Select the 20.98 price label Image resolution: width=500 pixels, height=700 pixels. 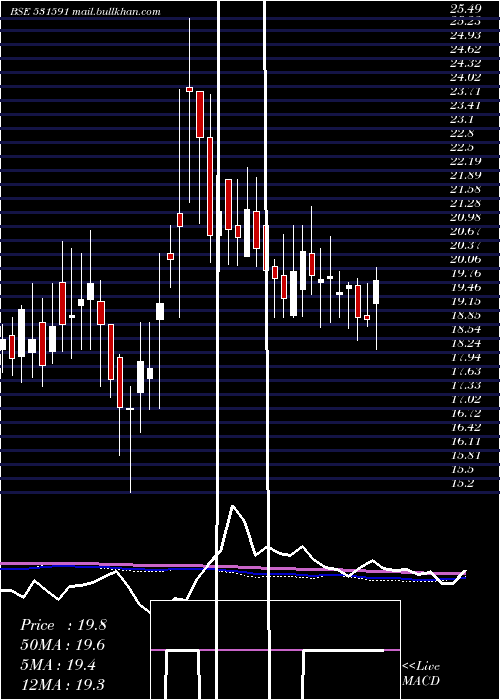click(466, 217)
